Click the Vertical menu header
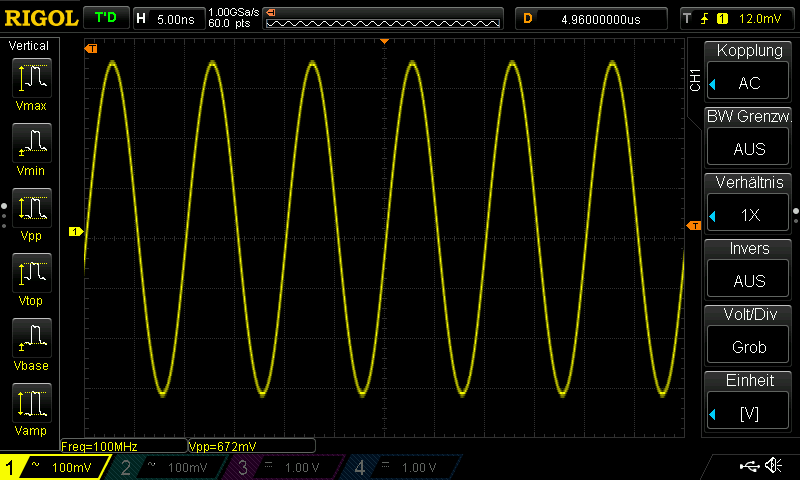This screenshot has height=480, width=800. click(x=29, y=46)
